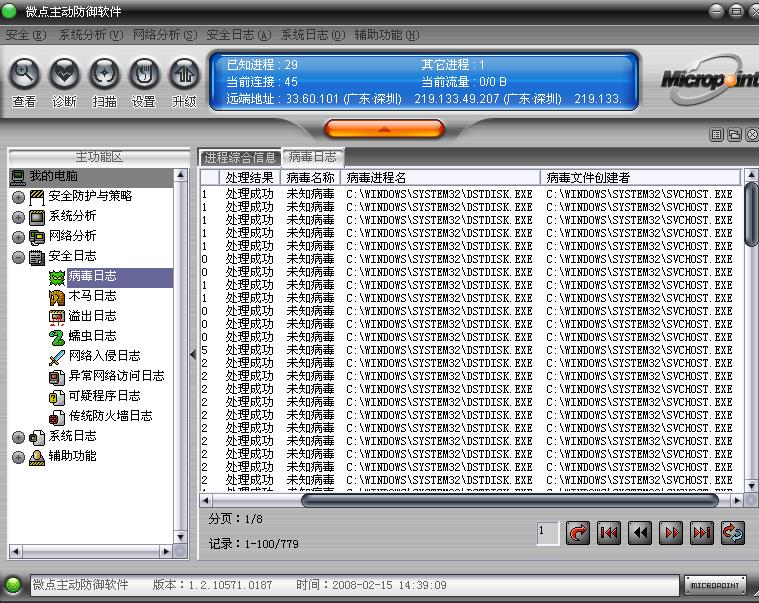Sort by 病毒进程名 column header
Screen dimensions: 759x603
pyautogui.click(x=440, y=177)
